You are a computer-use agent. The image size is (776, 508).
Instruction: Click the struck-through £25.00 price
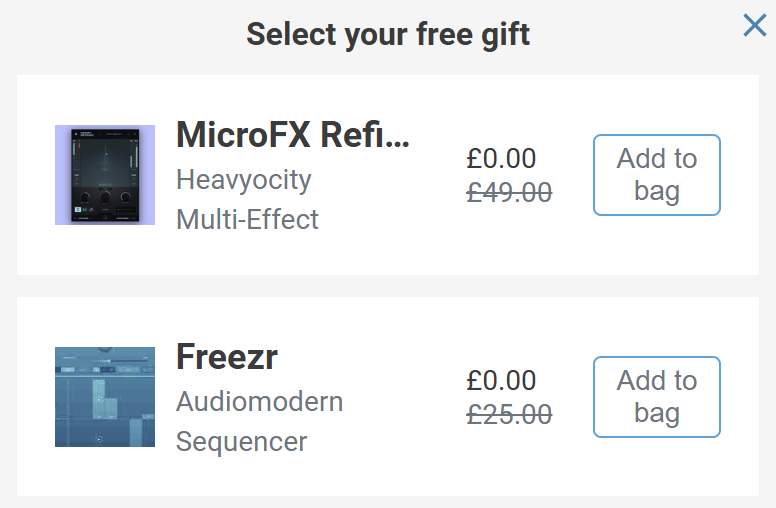[509, 413]
